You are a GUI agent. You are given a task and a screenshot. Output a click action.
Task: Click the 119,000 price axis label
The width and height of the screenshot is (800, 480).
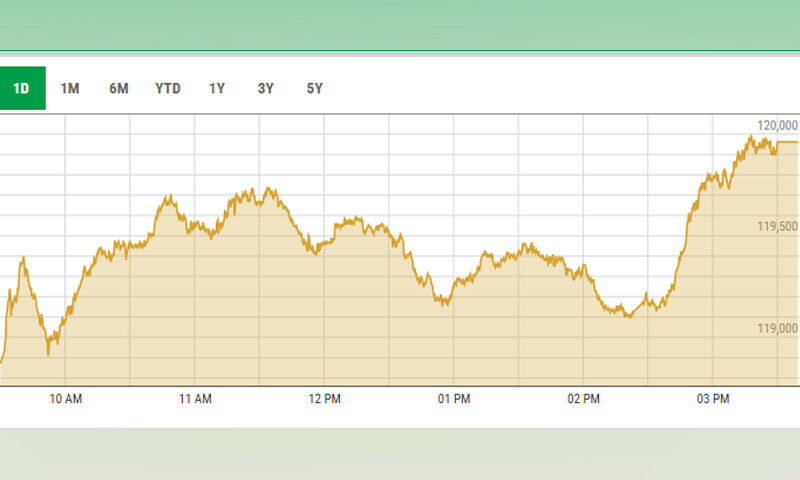(776, 329)
